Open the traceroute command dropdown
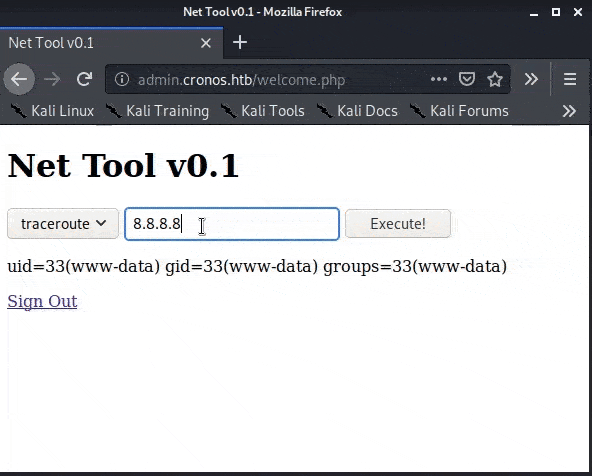The width and height of the screenshot is (592, 476). 63,223
